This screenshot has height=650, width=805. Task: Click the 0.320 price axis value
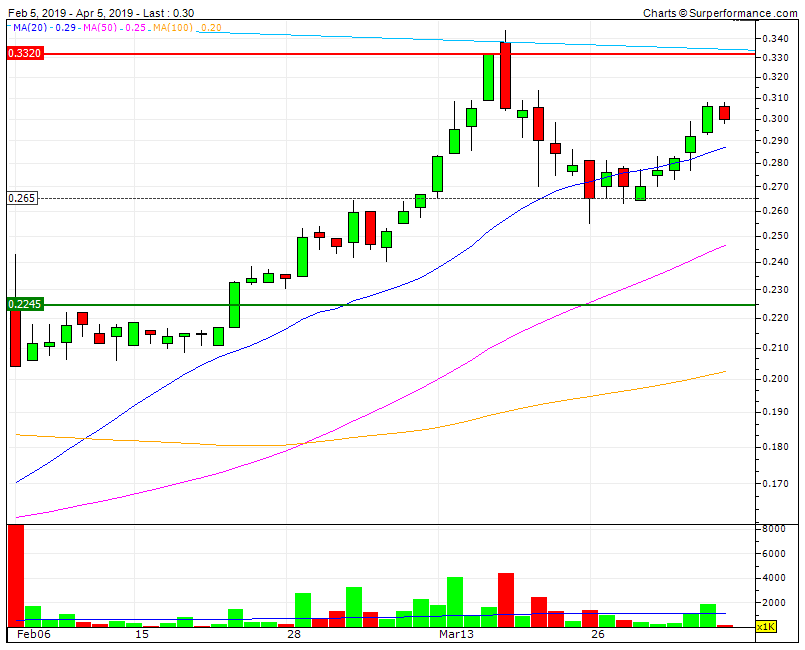click(775, 77)
